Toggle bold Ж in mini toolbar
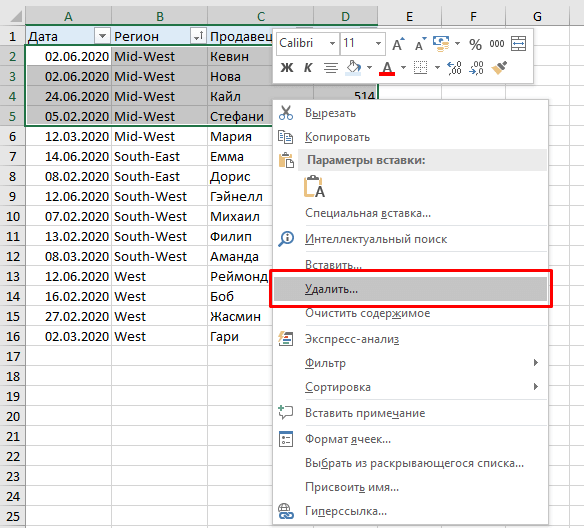584x528 pixels. (287, 68)
